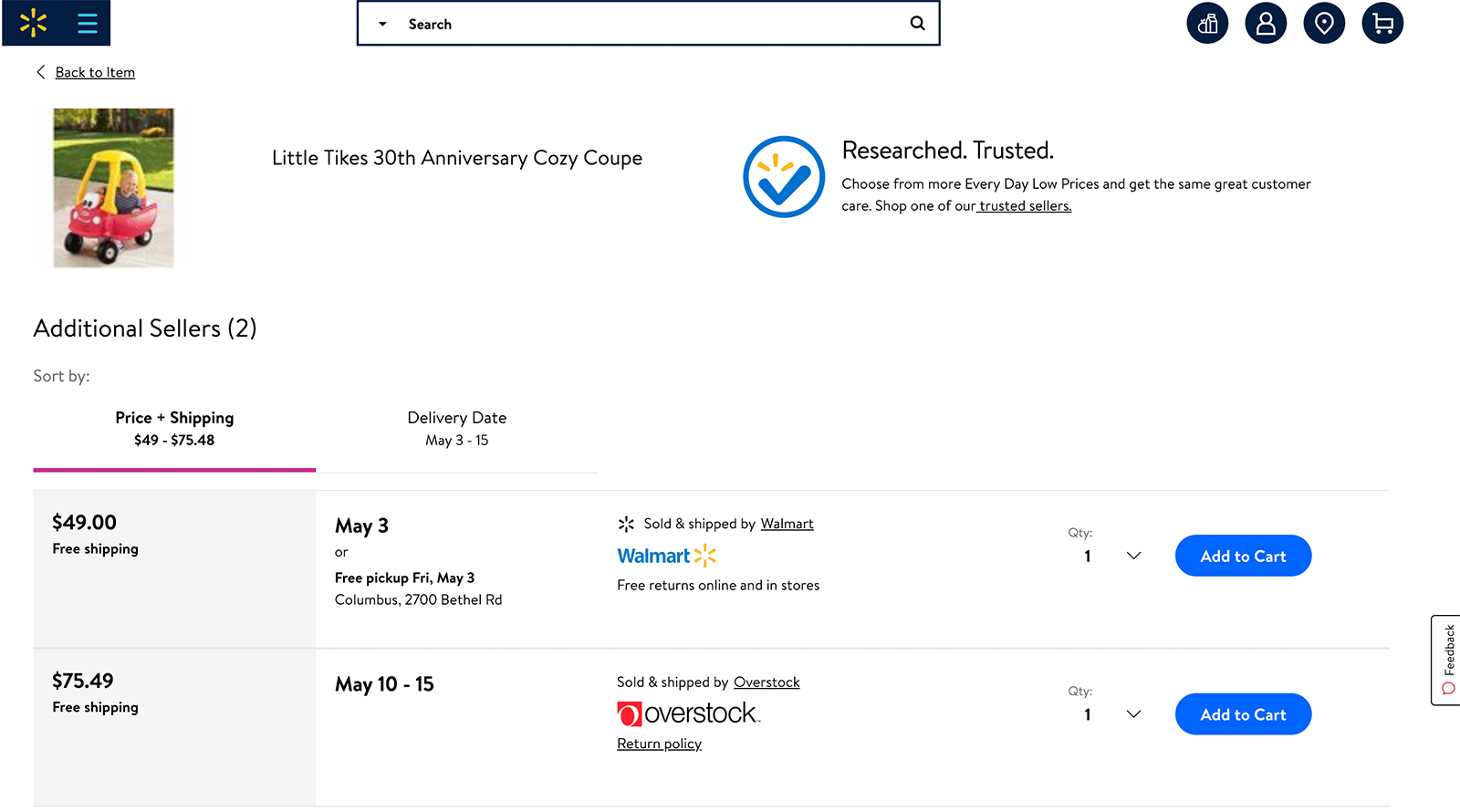Image resolution: width=1460 pixels, height=812 pixels.
Task: Click the $75.49 price text
Action: tap(83, 681)
